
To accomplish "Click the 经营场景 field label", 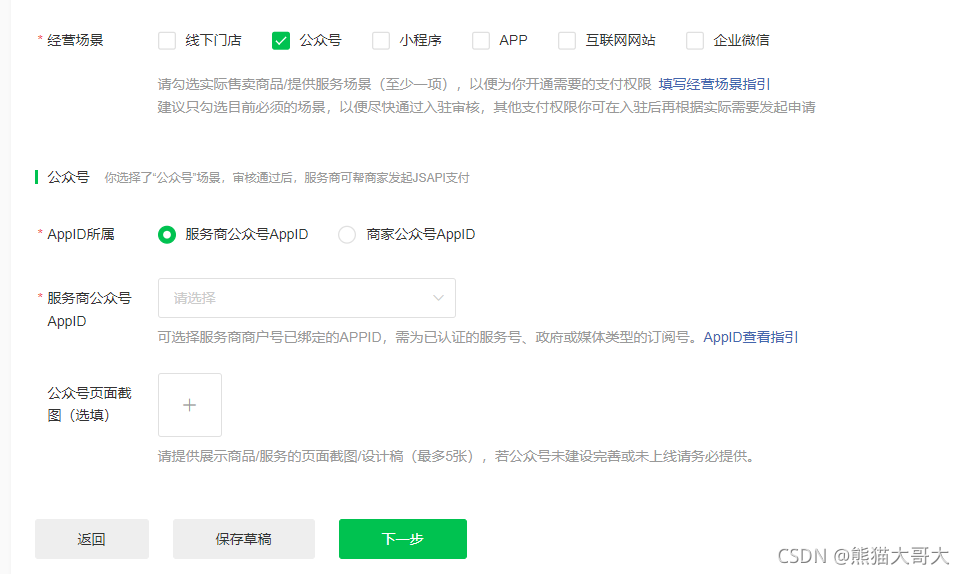I will (x=75, y=41).
